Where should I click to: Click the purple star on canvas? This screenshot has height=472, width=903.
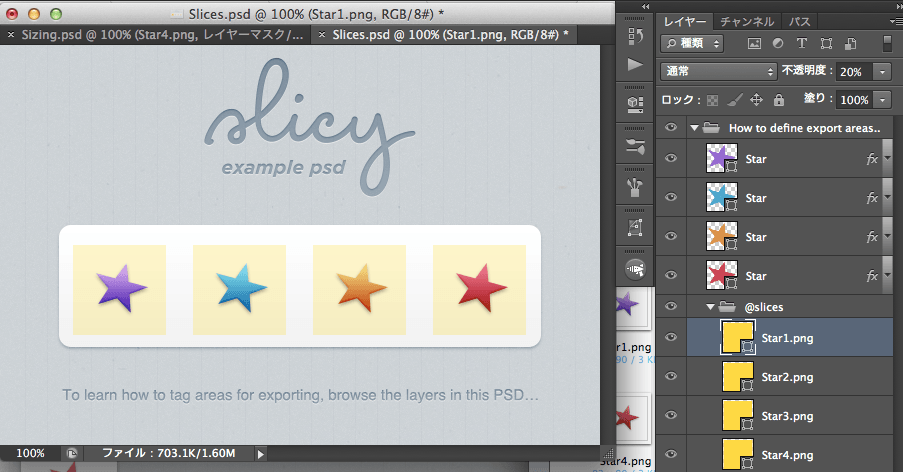[x=121, y=289]
